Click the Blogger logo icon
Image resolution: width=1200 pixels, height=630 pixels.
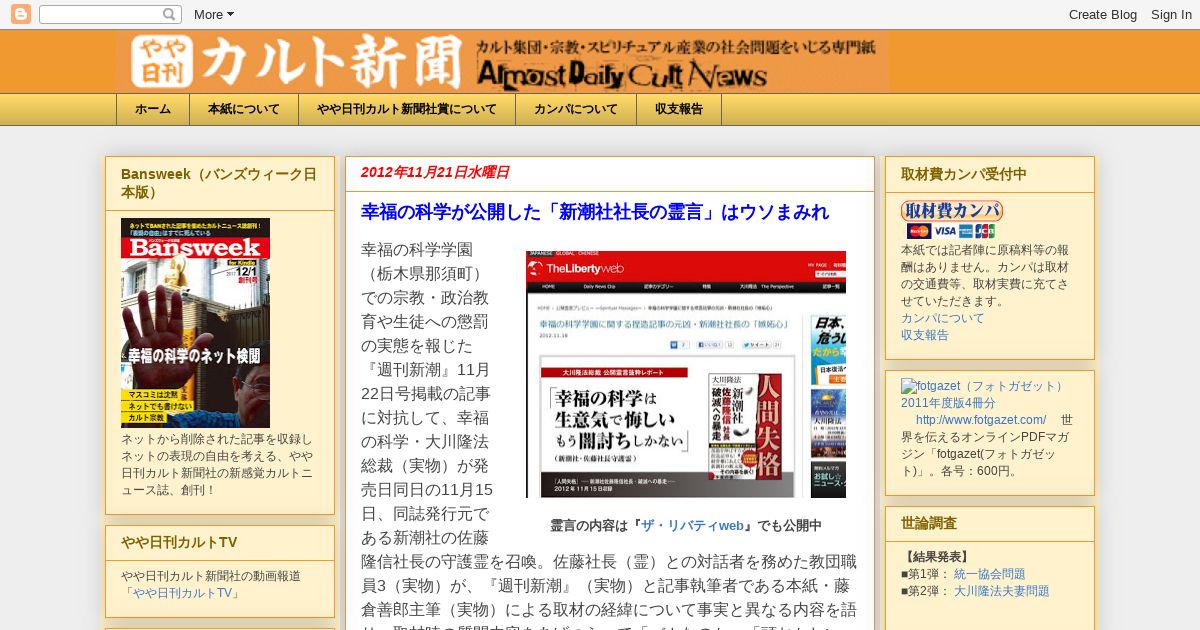20,14
